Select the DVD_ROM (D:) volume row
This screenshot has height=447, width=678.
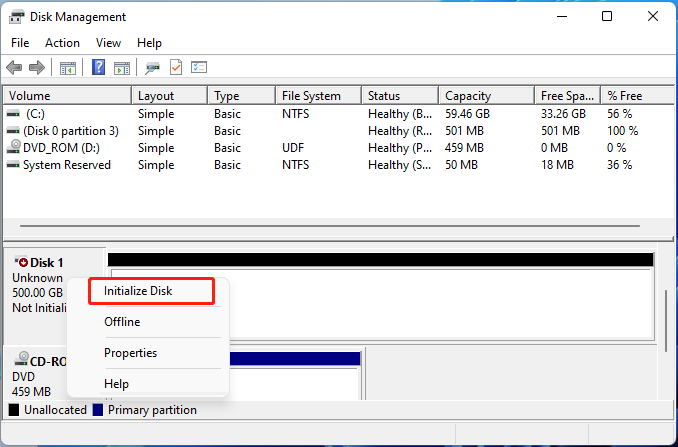coord(338,148)
